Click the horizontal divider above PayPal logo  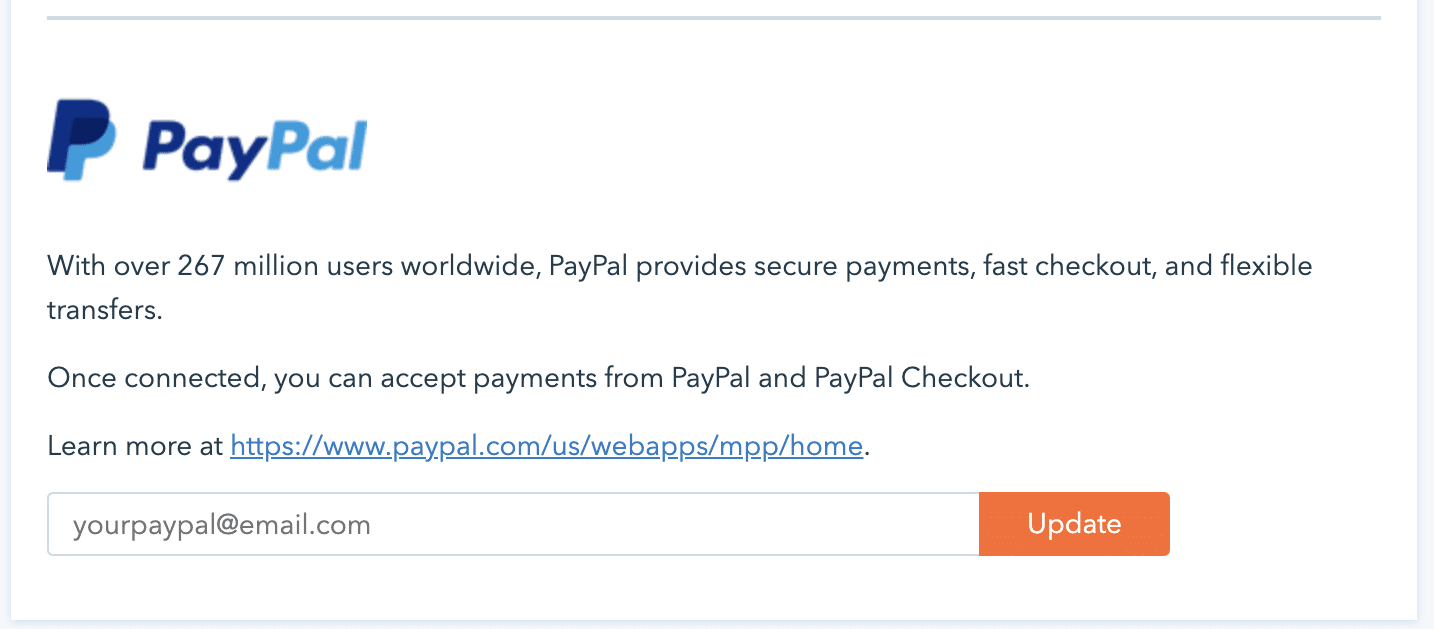[713, 18]
